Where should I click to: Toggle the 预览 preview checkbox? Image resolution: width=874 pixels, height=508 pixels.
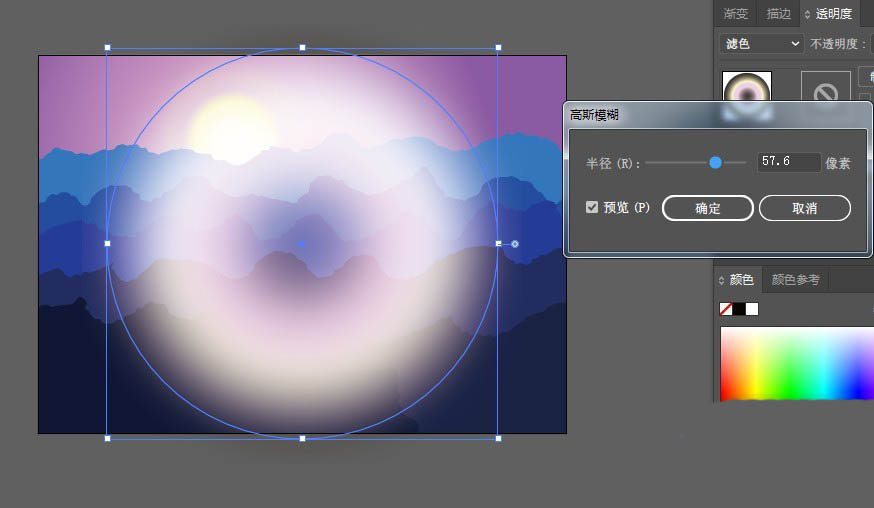pos(592,207)
